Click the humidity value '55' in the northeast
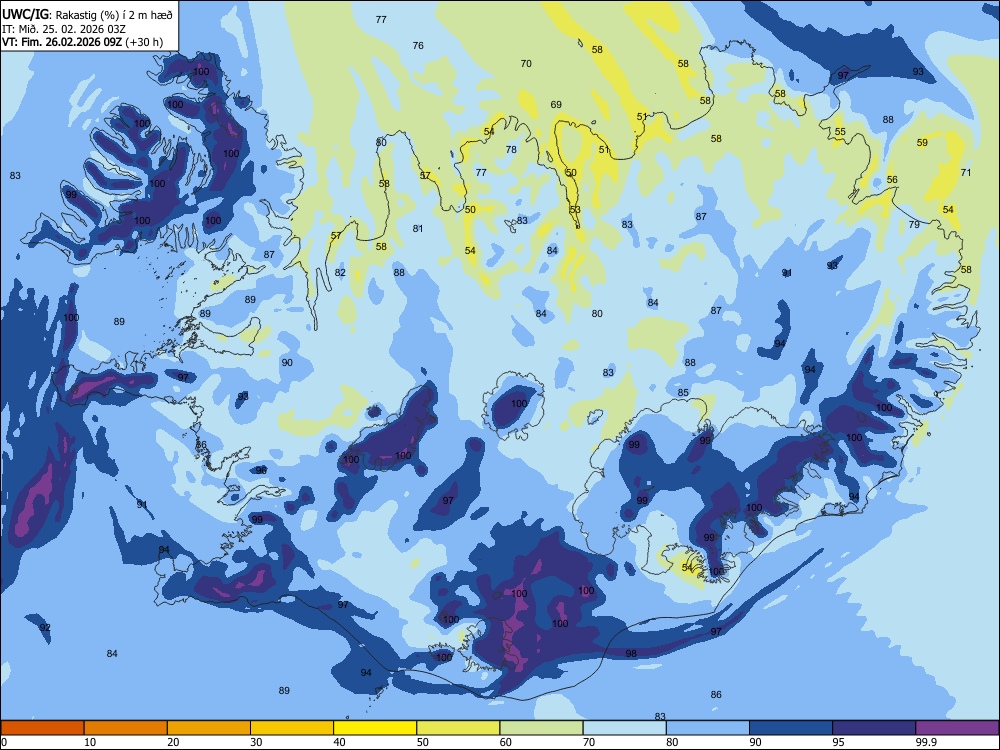Image resolution: width=1000 pixels, height=750 pixels. tap(840, 132)
